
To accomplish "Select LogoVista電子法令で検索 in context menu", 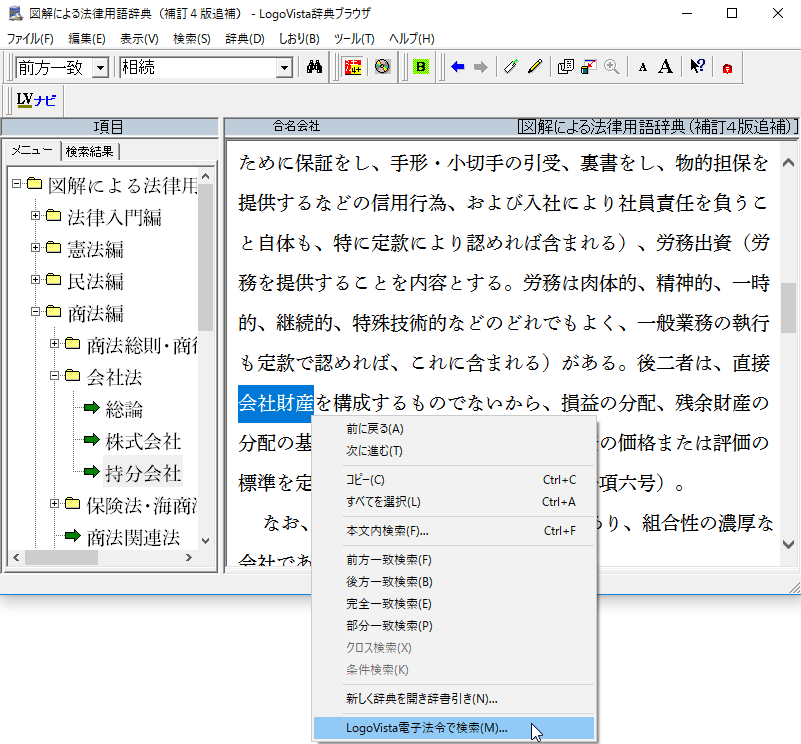I will click(427, 728).
